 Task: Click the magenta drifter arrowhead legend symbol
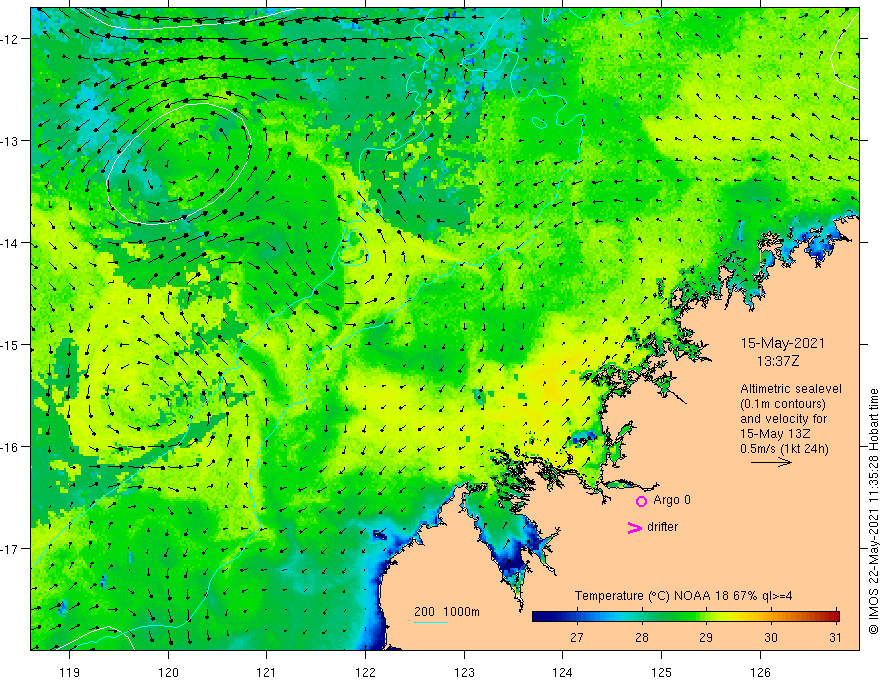(635, 527)
